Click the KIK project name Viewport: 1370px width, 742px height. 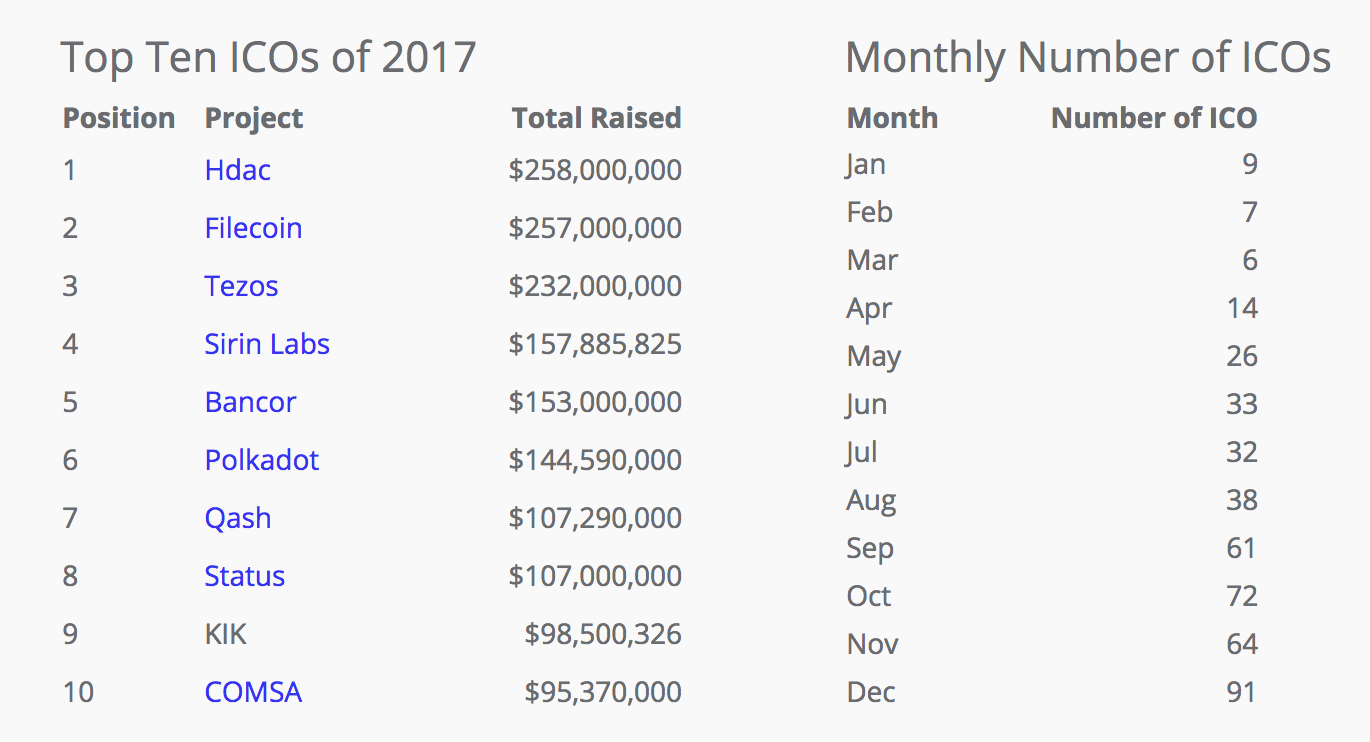click(225, 634)
